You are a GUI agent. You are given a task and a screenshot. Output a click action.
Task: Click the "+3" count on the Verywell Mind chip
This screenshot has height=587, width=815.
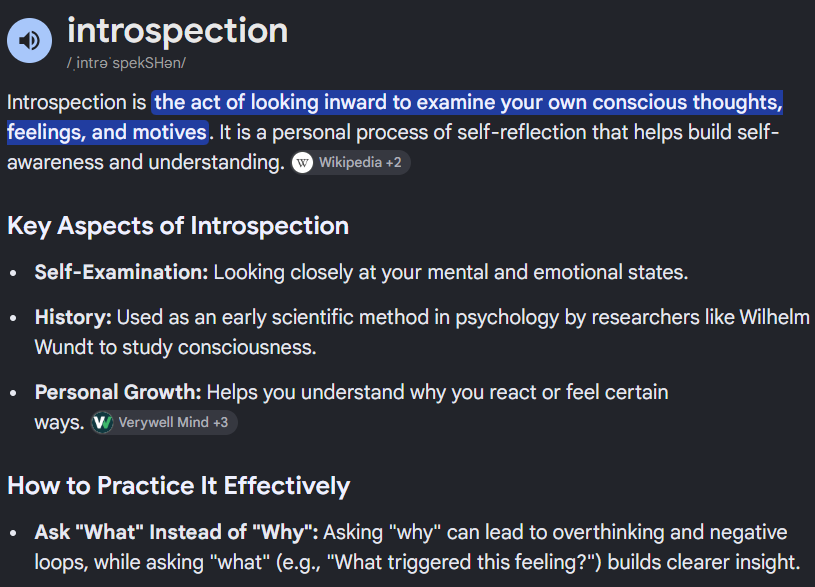coord(220,423)
